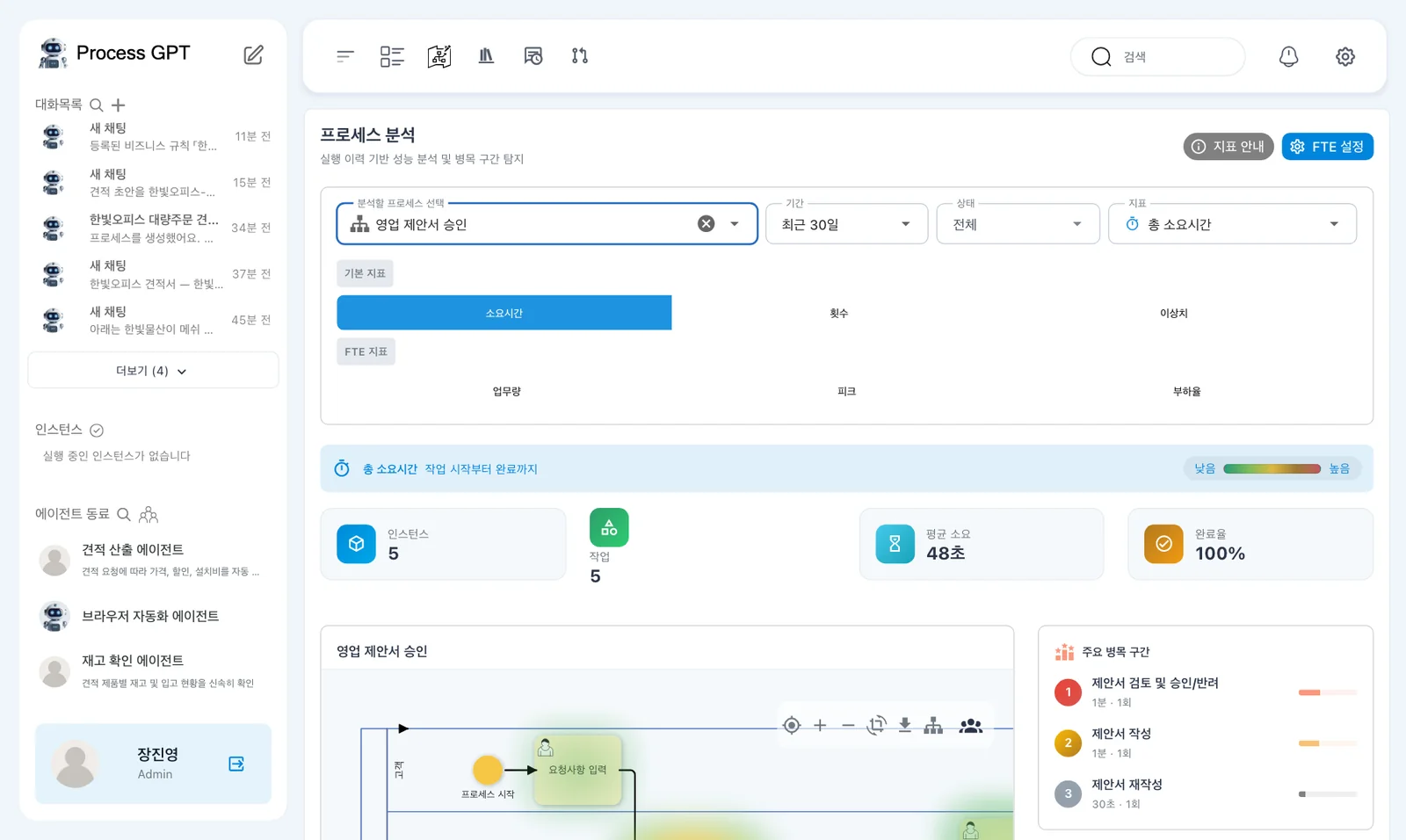Click progress bar for 제안서 재작성 bottleneck
This screenshot has width=1406, height=840.
pos(1328,794)
